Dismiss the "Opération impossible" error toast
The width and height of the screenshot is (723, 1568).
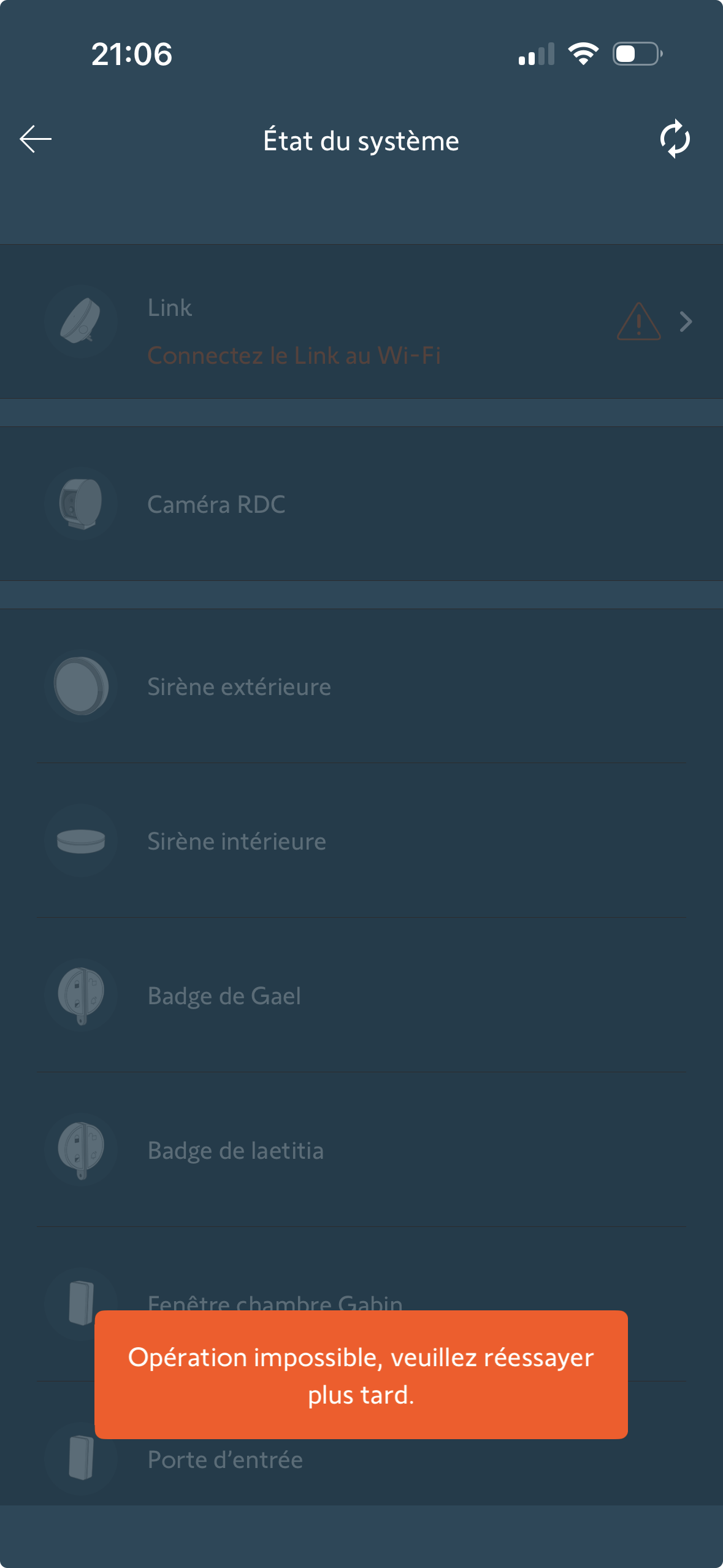tap(361, 1375)
